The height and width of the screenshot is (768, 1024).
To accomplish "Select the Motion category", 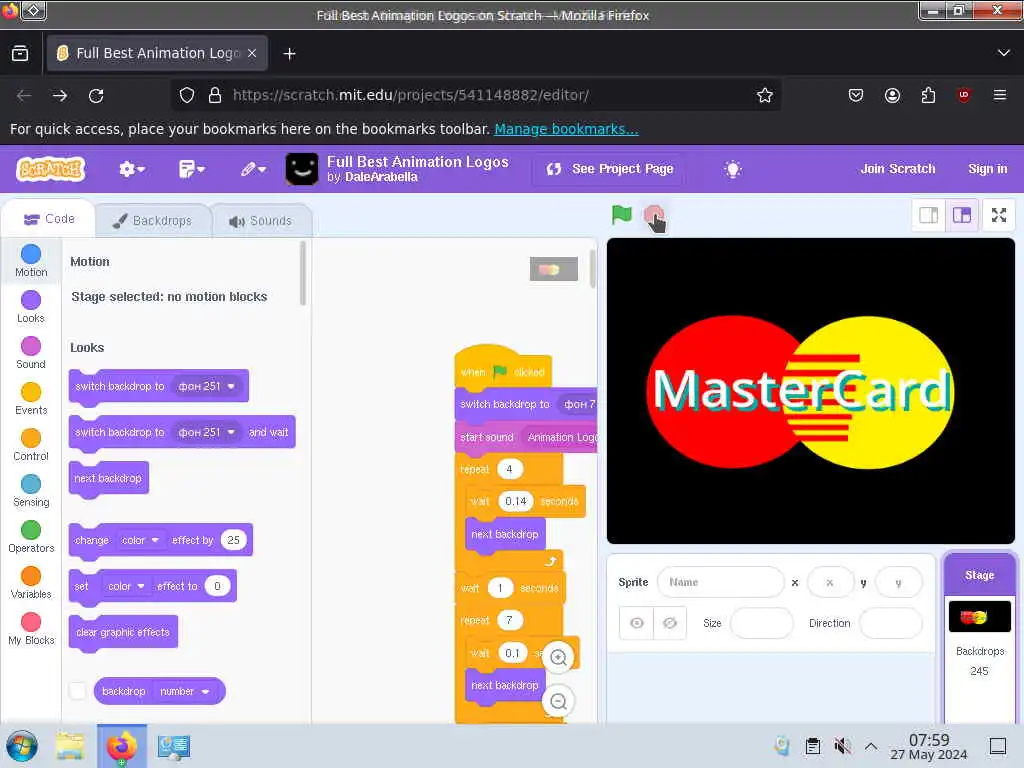I will (31, 261).
